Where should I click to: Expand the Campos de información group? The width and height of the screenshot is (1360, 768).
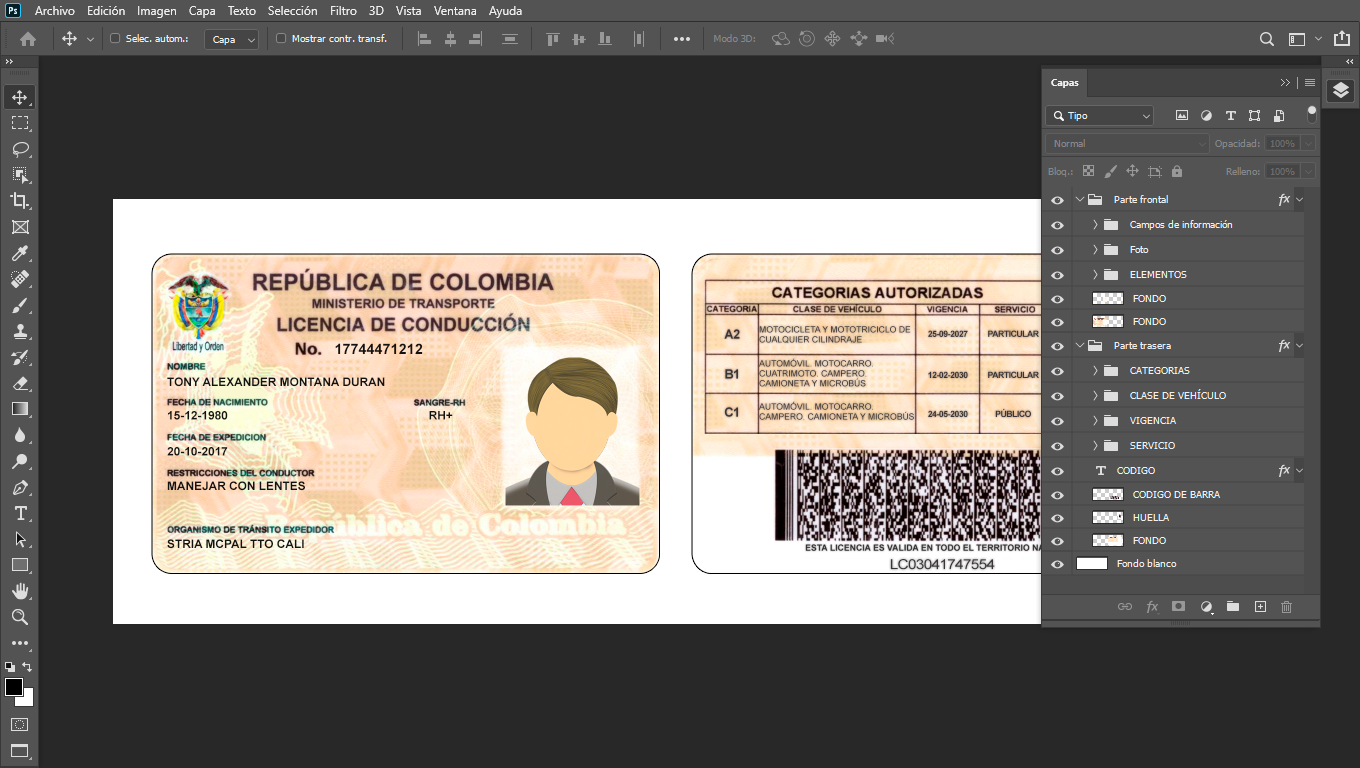1095,225
